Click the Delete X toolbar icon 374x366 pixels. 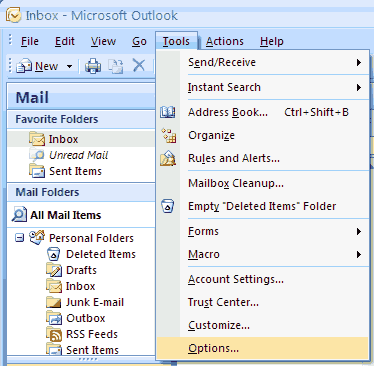coord(139,65)
